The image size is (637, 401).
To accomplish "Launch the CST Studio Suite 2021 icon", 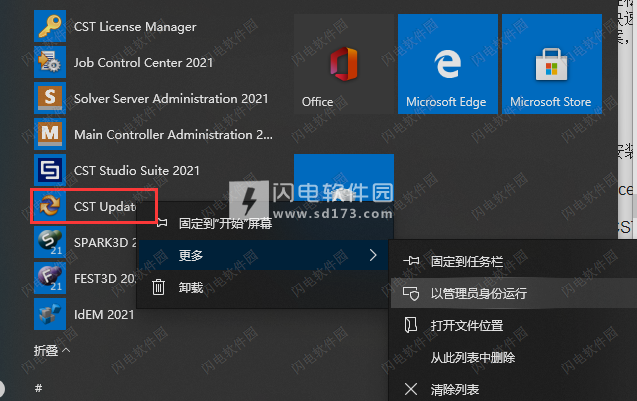I will (x=50, y=170).
